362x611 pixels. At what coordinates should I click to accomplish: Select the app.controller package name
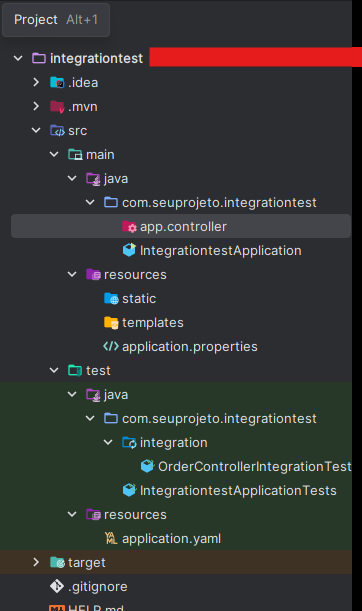pos(183,227)
